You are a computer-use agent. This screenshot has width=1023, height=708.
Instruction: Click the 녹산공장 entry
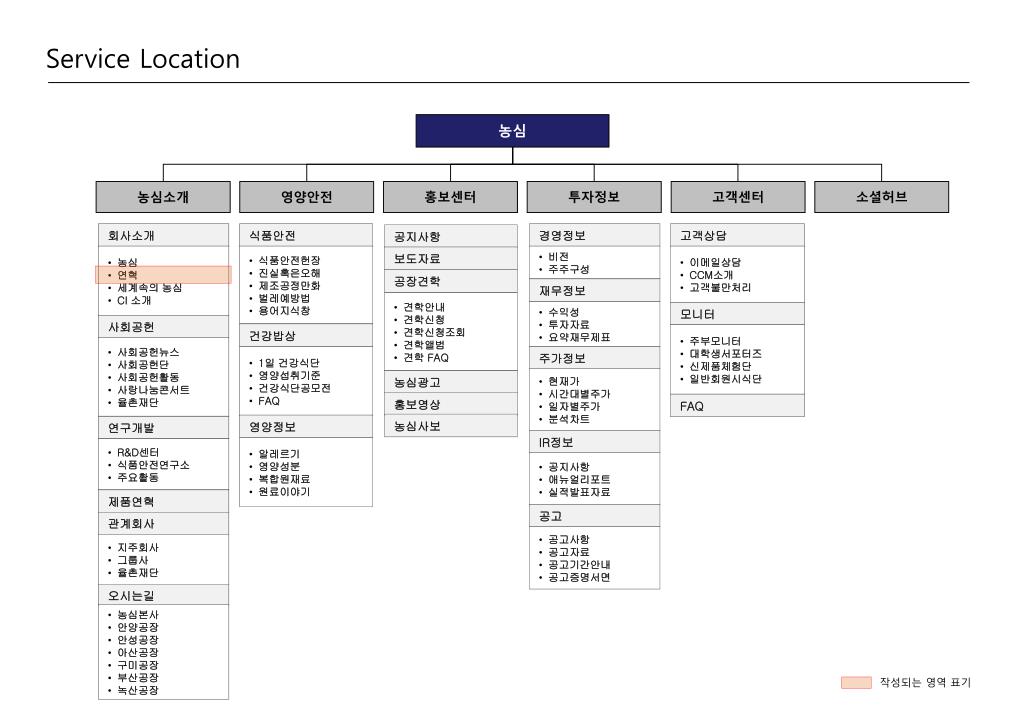click(x=138, y=690)
